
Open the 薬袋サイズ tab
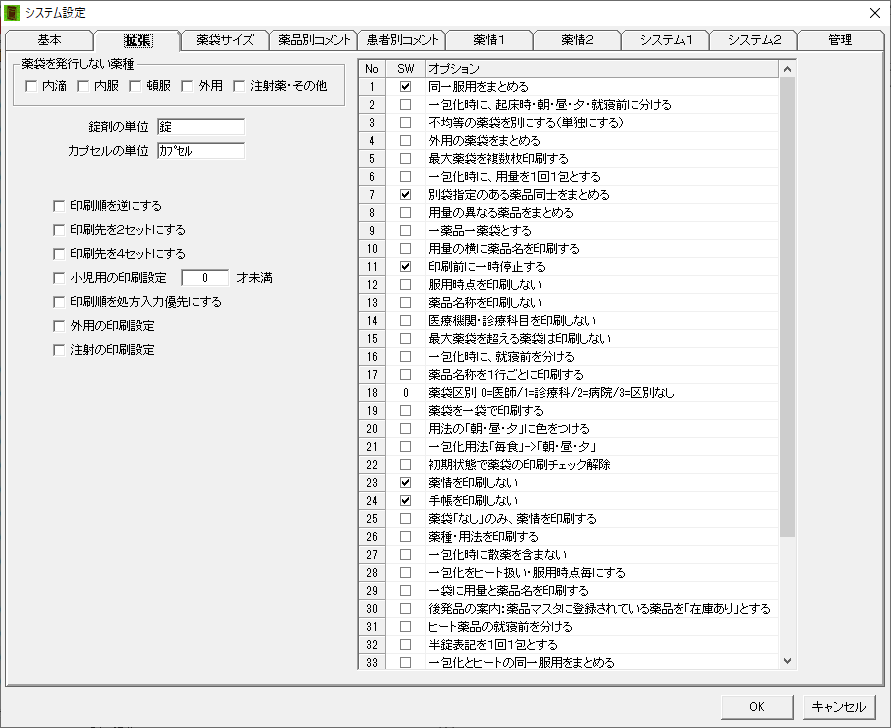(225, 40)
